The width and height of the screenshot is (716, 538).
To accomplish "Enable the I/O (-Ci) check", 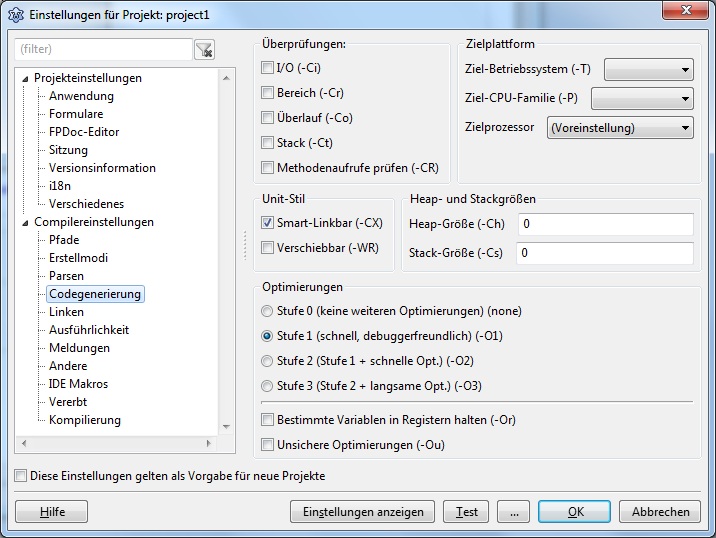I will click(x=267, y=68).
